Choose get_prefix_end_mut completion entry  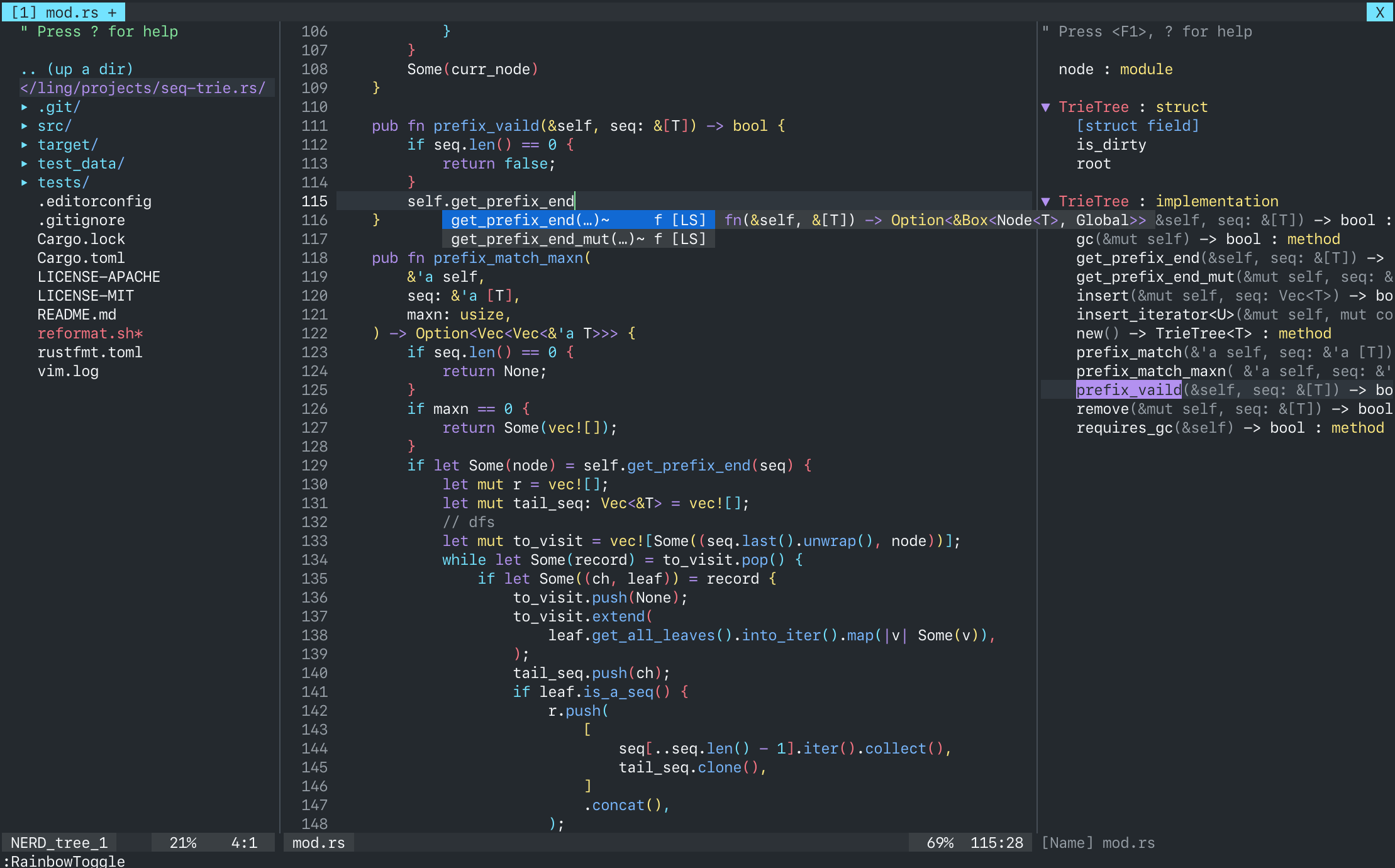(577, 239)
